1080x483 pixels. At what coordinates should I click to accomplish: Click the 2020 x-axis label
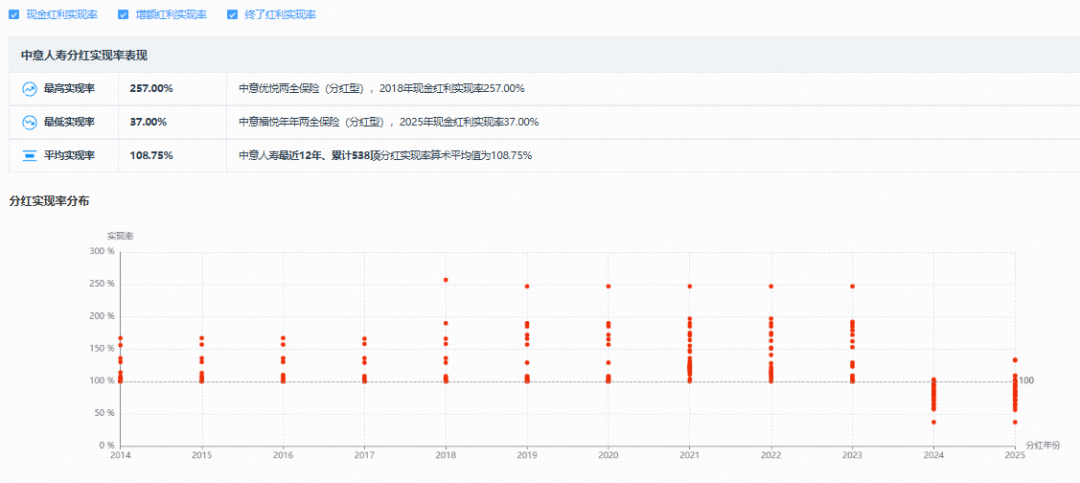[x=608, y=455]
